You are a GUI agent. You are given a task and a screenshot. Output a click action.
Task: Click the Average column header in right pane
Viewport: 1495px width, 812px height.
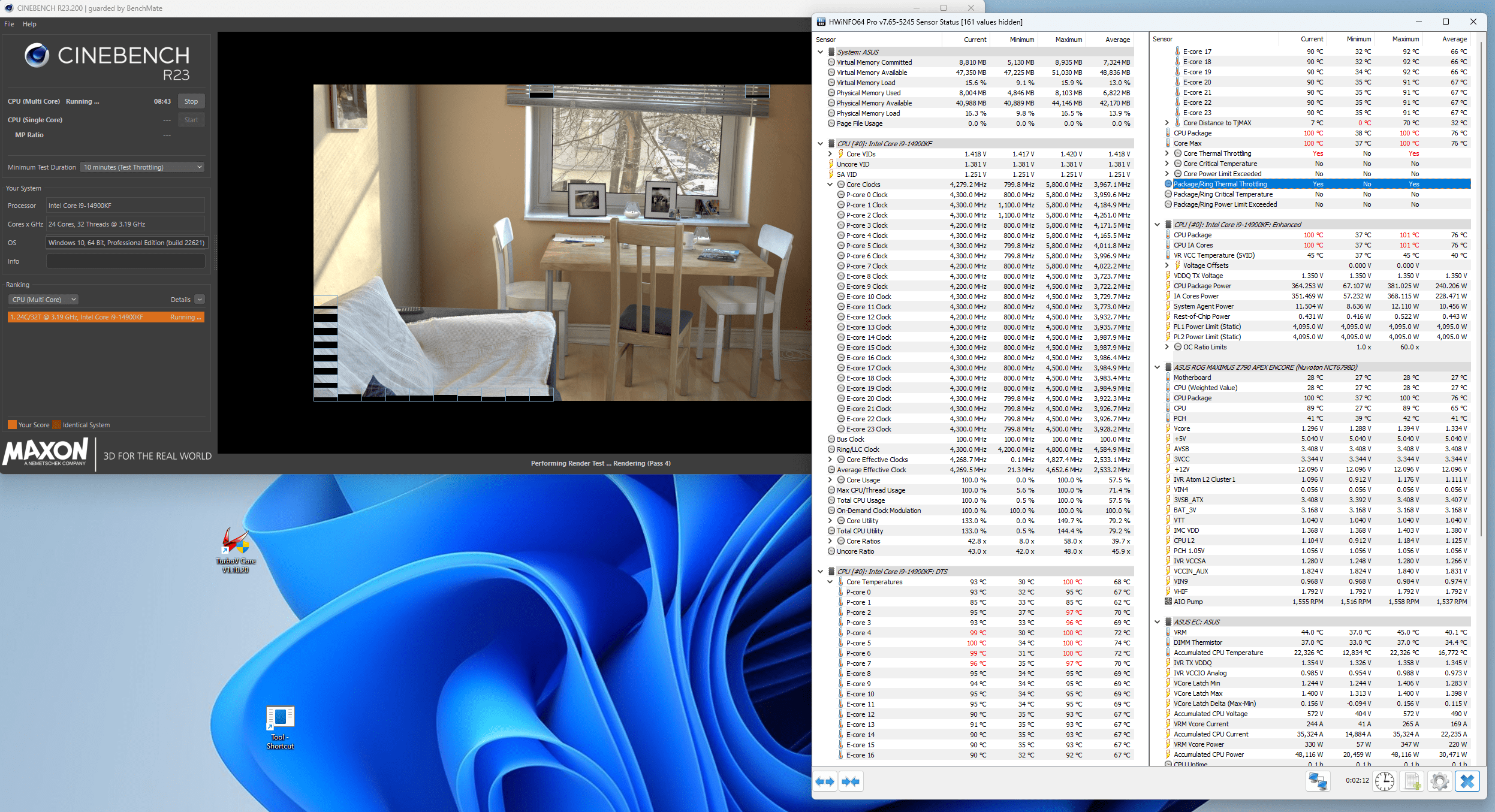click(1446, 39)
